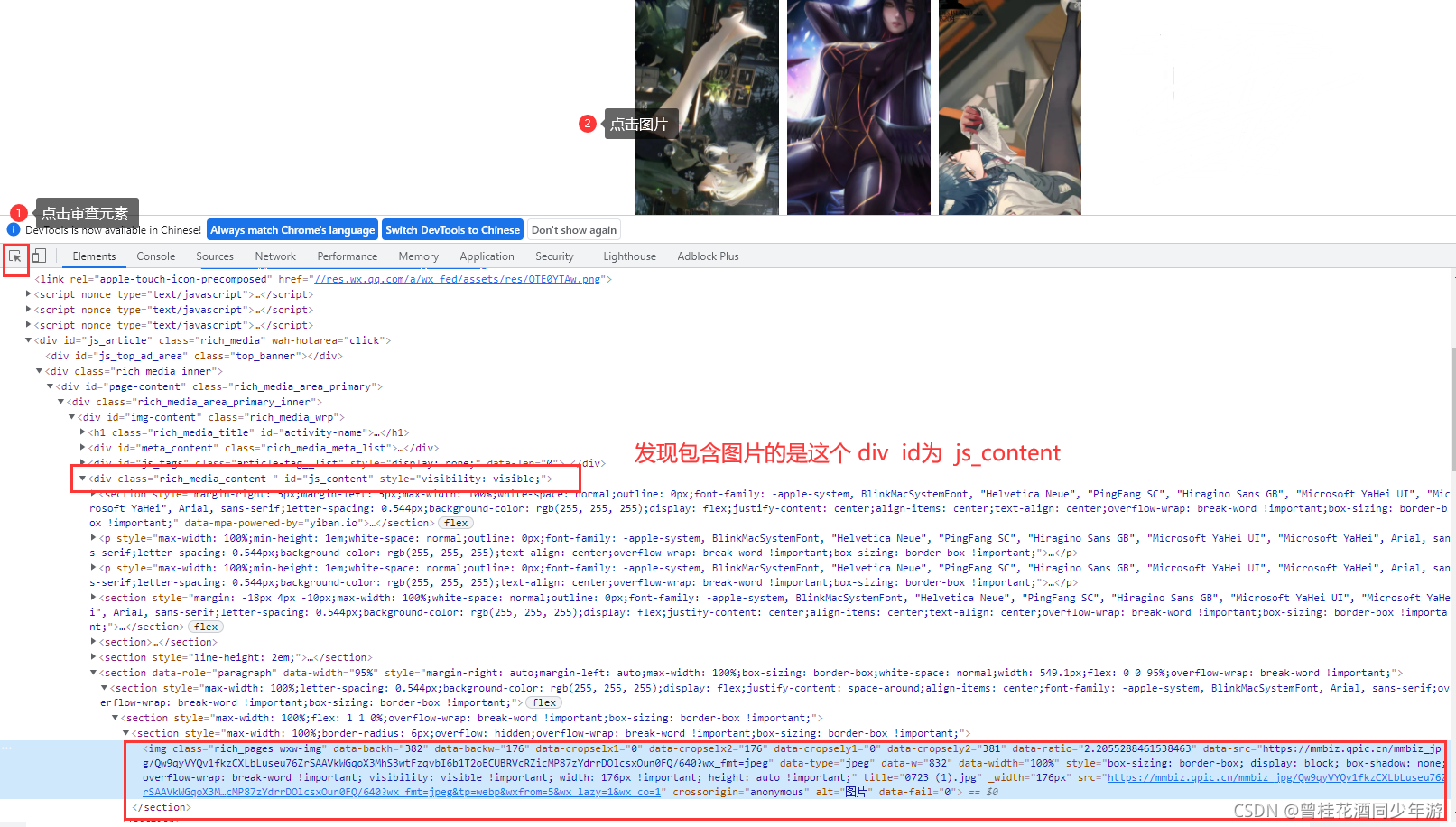
Task: Go to the Network tab
Action: (275, 256)
